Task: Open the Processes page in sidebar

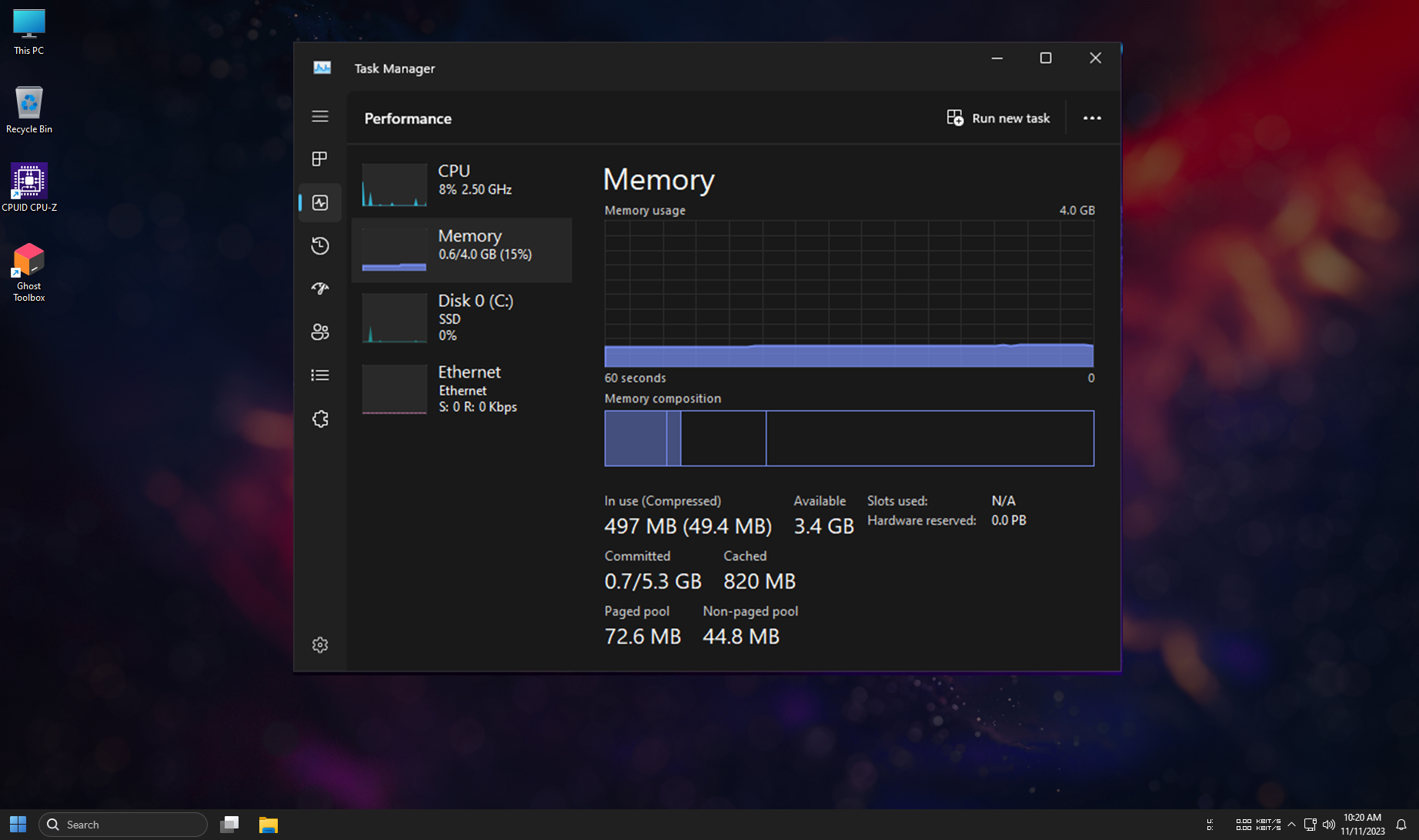Action: pos(319,159)
